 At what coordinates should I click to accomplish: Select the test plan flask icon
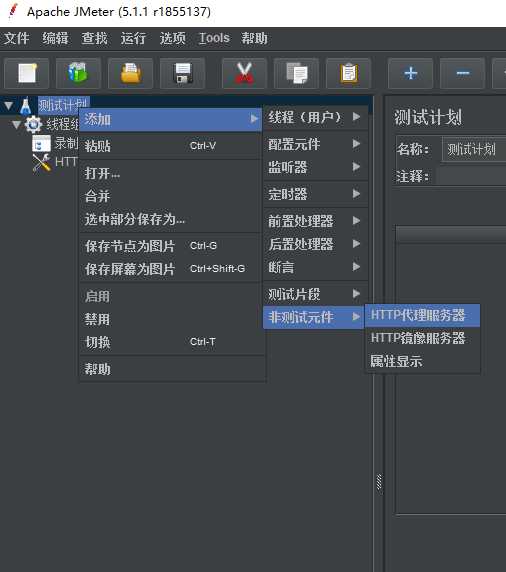tap(26, 106)
